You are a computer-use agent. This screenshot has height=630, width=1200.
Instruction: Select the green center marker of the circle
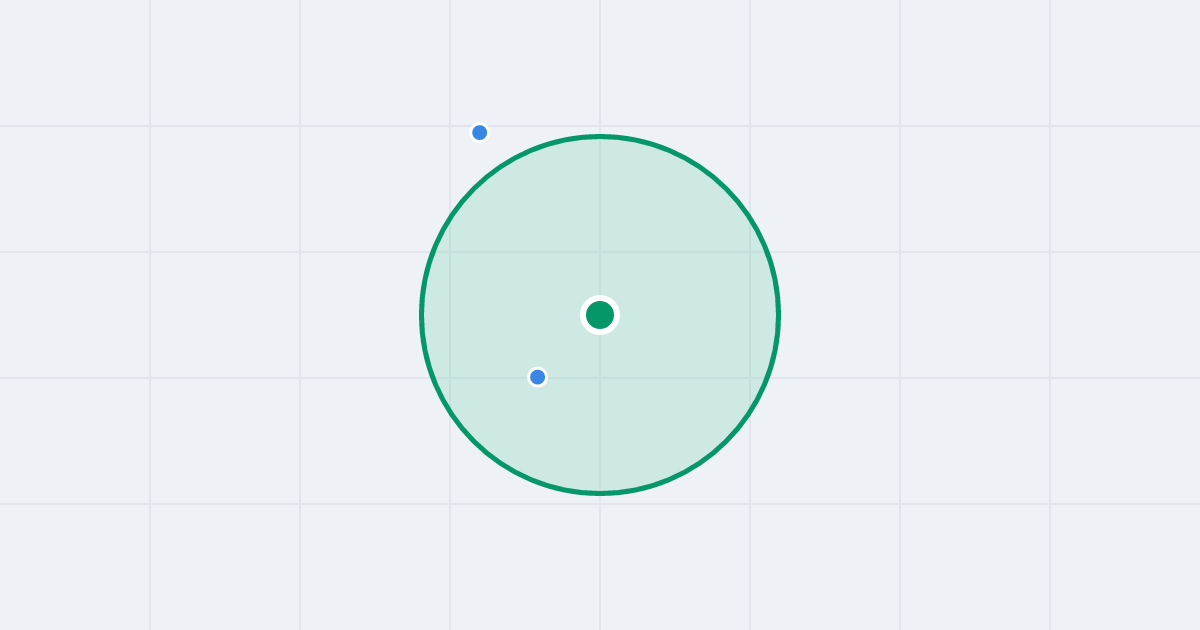tap(600, 315)
